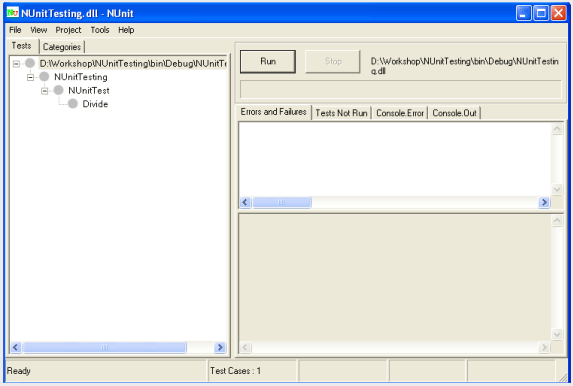This screenshot has width=573, height=386.
Task: Click the 'Test Cases : 1' status text
Action: [235, 371]
